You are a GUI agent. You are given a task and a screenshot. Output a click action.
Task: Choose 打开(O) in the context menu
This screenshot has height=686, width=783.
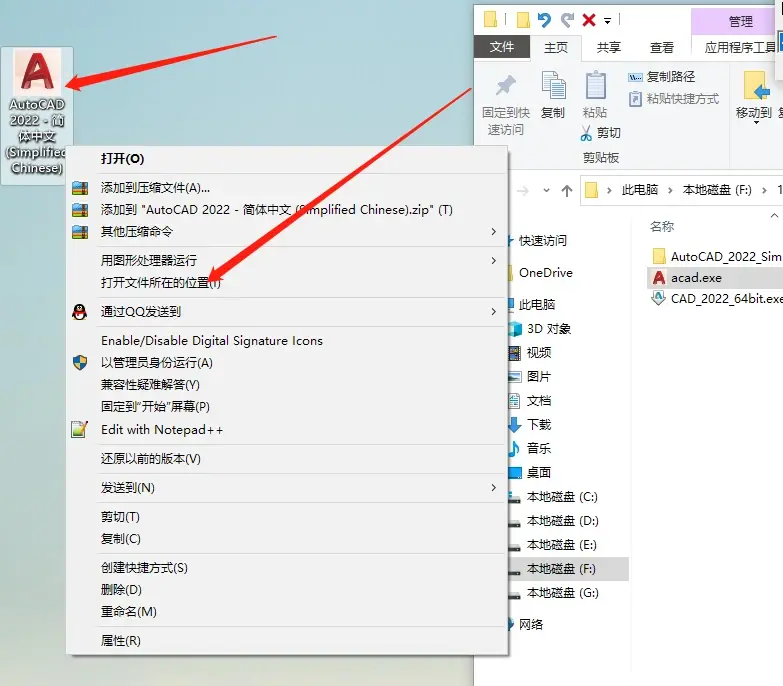pos(287,159)
